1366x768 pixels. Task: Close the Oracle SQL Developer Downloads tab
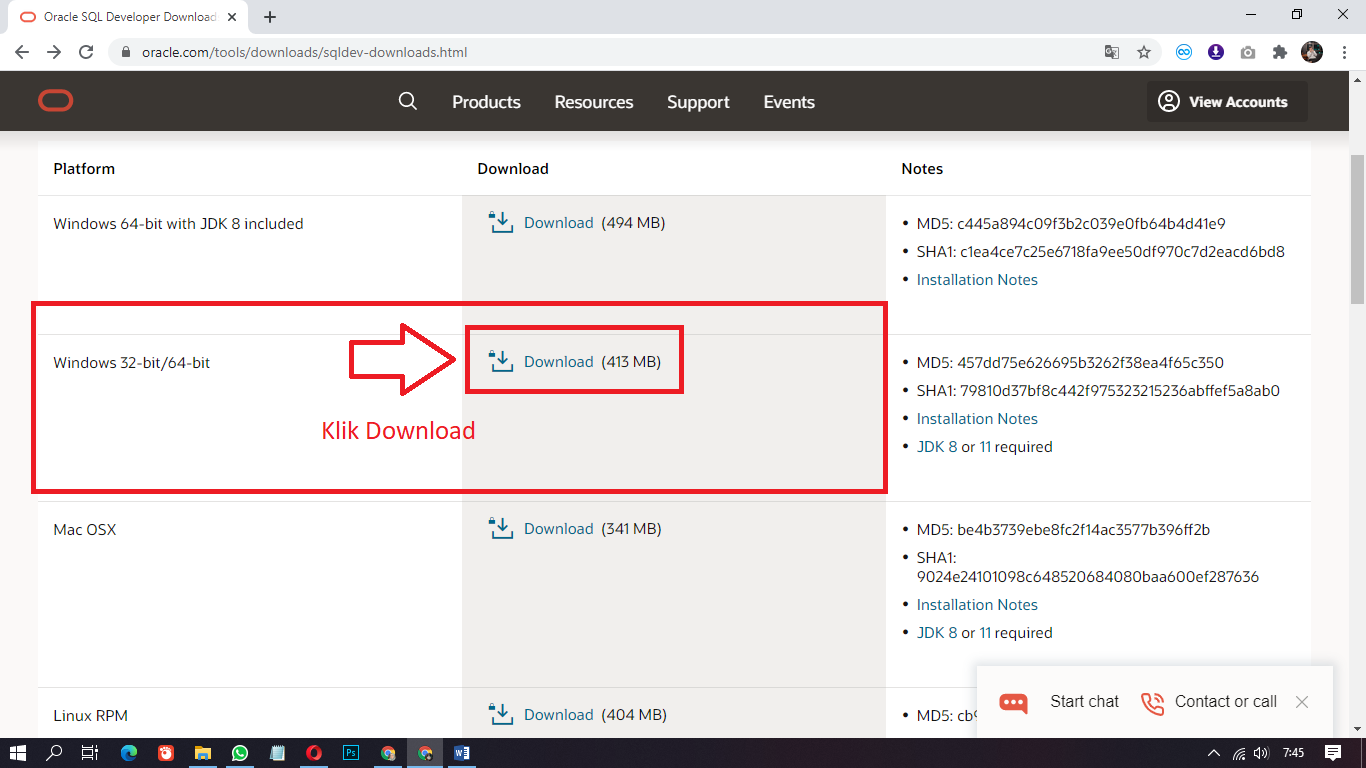[x=234, y=17]
